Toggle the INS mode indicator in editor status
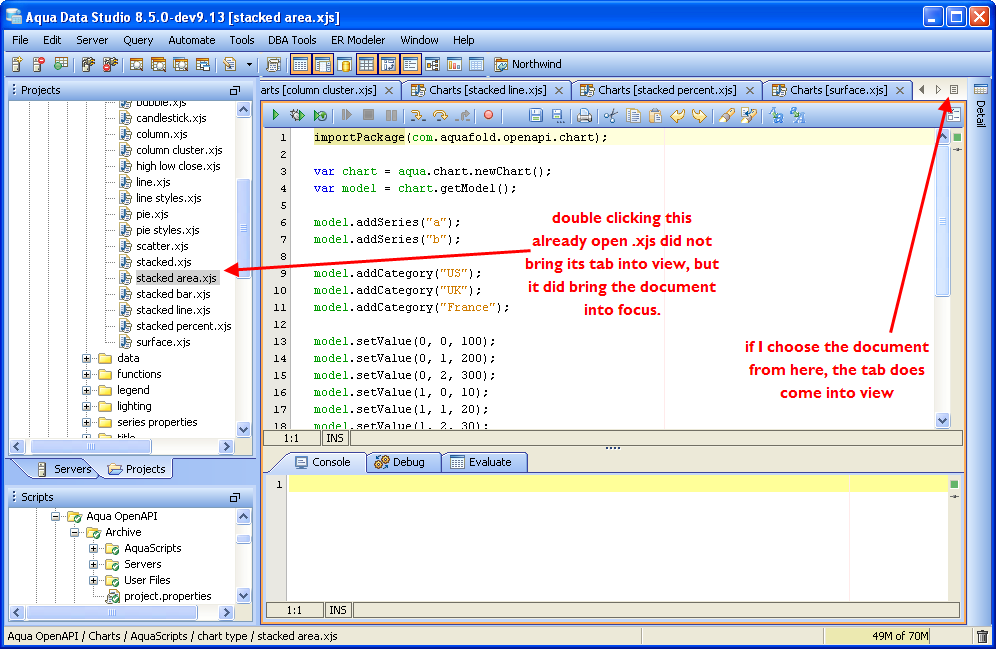 coord(335,438)
